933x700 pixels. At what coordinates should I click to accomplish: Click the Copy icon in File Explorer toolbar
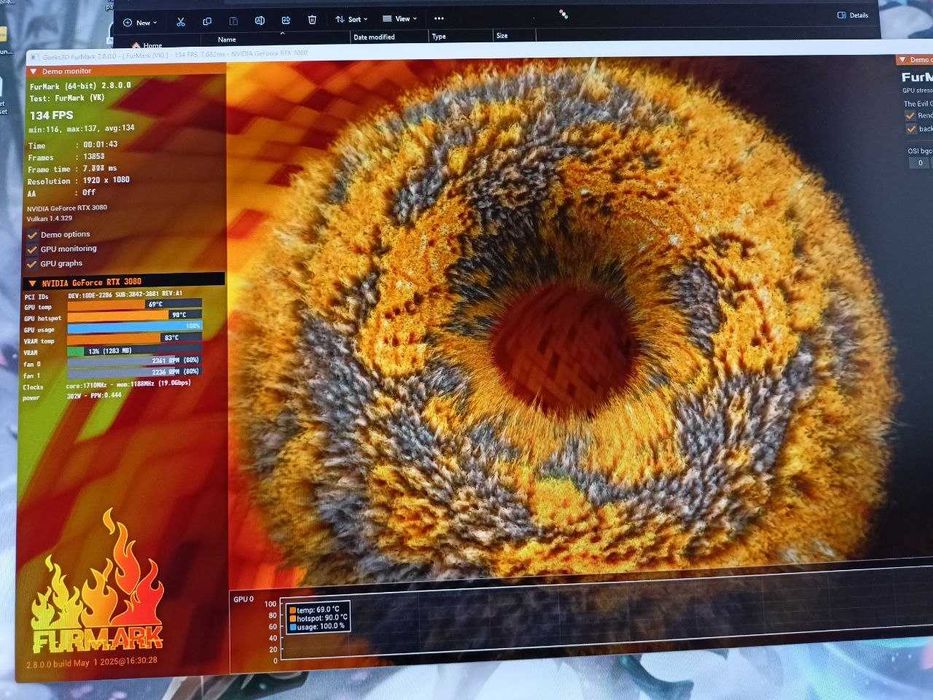(207, 21)
